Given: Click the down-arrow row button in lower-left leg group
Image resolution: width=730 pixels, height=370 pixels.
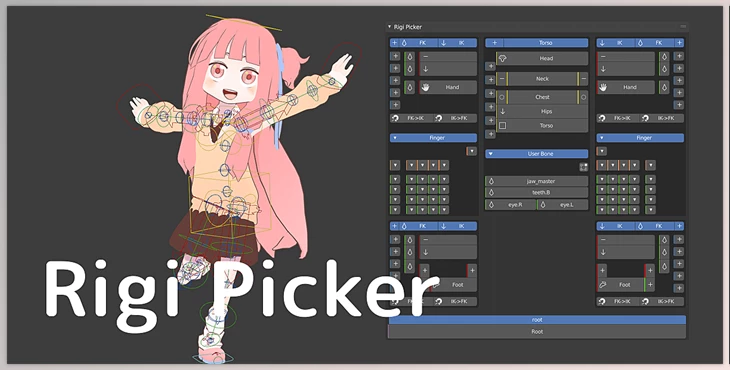Looking at the screenshot, I should click(448, 252).
